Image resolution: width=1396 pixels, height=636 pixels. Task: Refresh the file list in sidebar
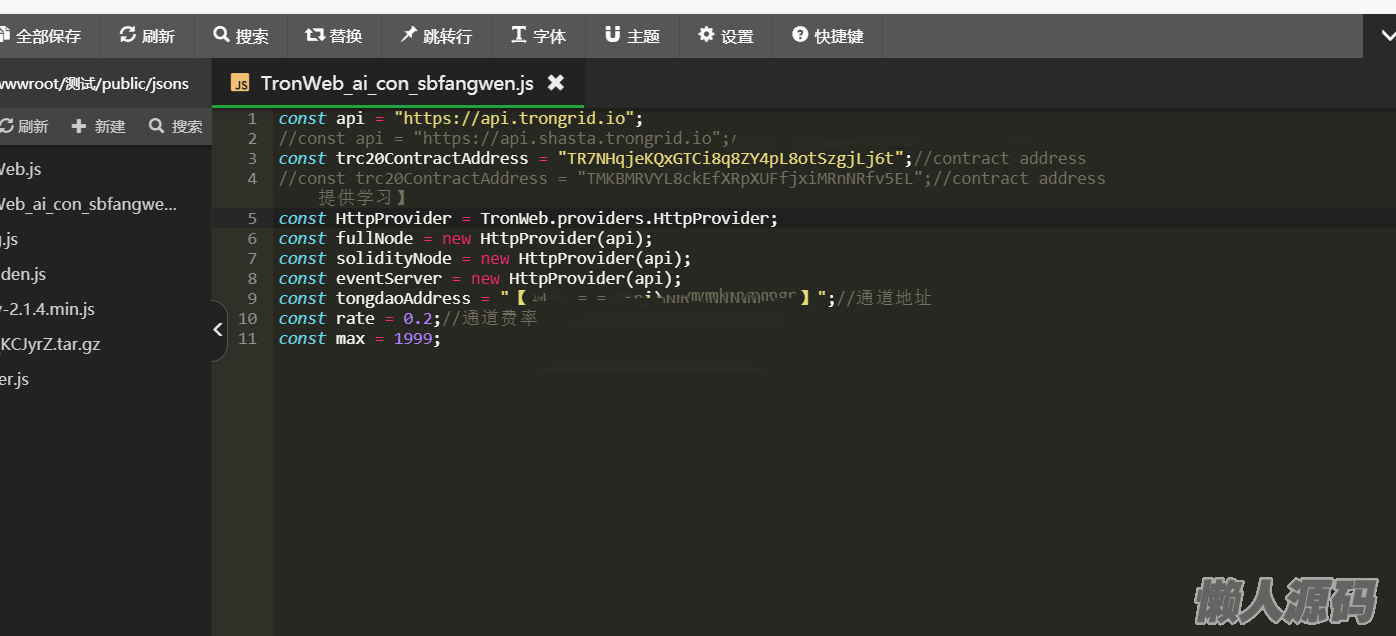[x=24, y=126]
